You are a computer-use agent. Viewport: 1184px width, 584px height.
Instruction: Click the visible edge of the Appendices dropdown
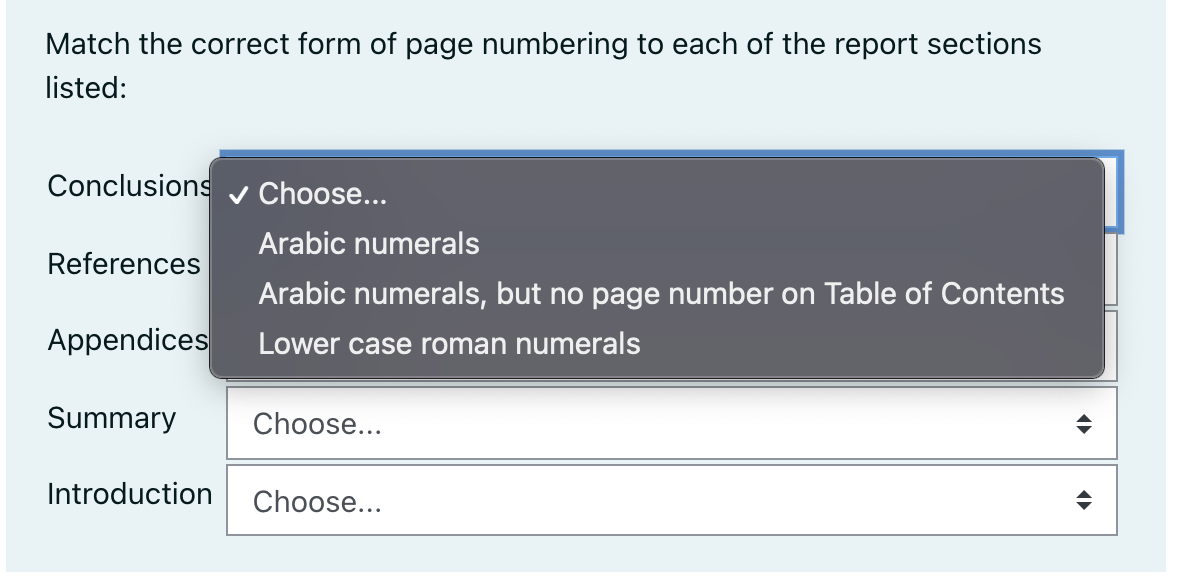click(1111, 346)
